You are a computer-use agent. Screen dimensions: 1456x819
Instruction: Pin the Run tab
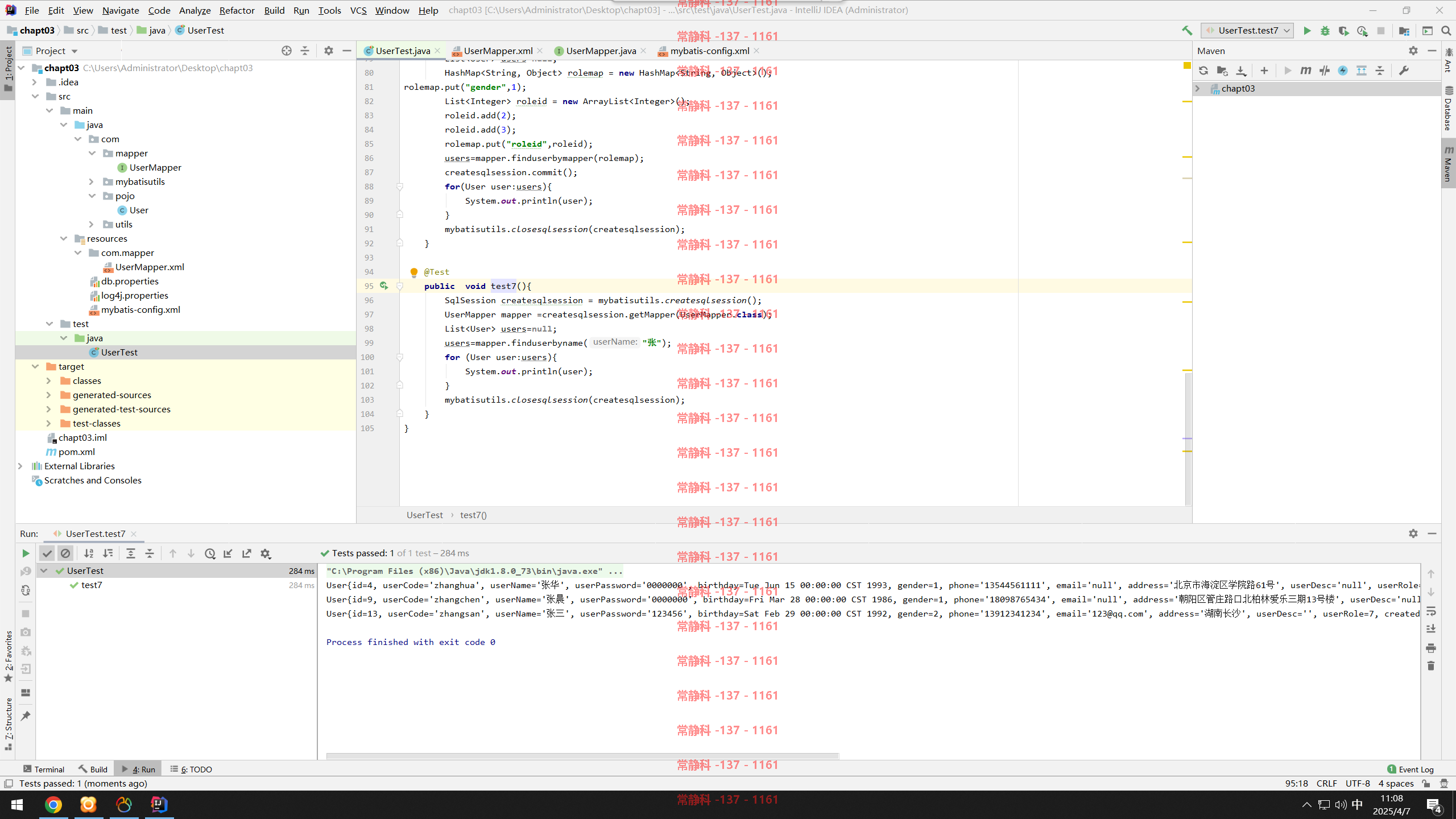point(26,716)
